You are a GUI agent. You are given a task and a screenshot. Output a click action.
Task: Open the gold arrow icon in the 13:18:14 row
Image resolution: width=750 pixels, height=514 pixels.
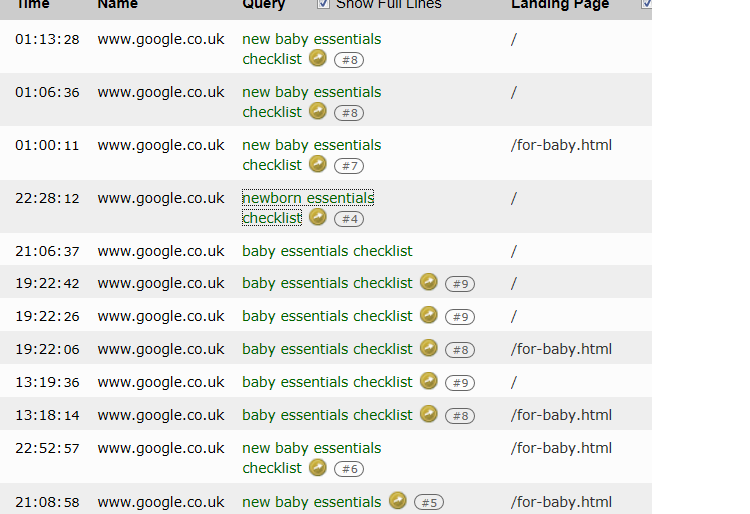pyautogui.click(x=429, y=414)
